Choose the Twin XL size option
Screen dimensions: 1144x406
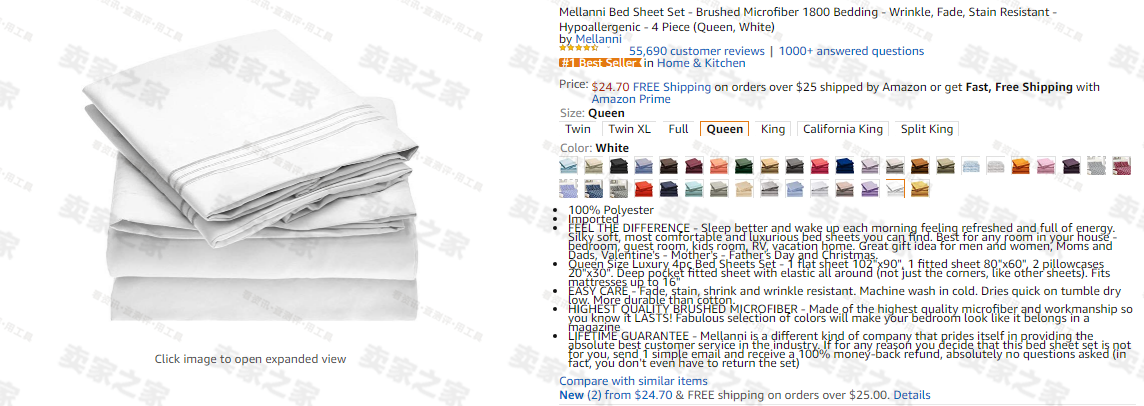point(630,129)
